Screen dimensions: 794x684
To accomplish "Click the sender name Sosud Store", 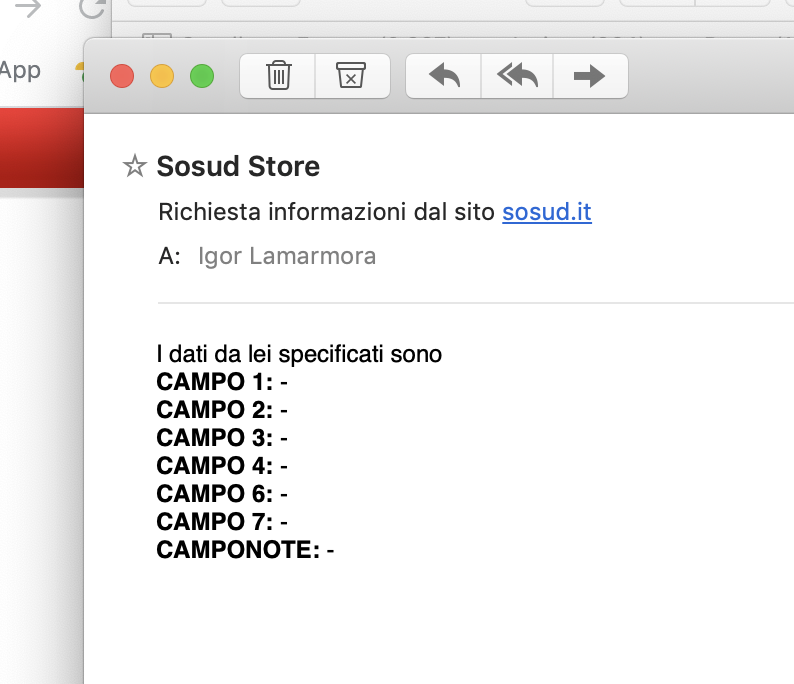I will [x=238, y=167].
